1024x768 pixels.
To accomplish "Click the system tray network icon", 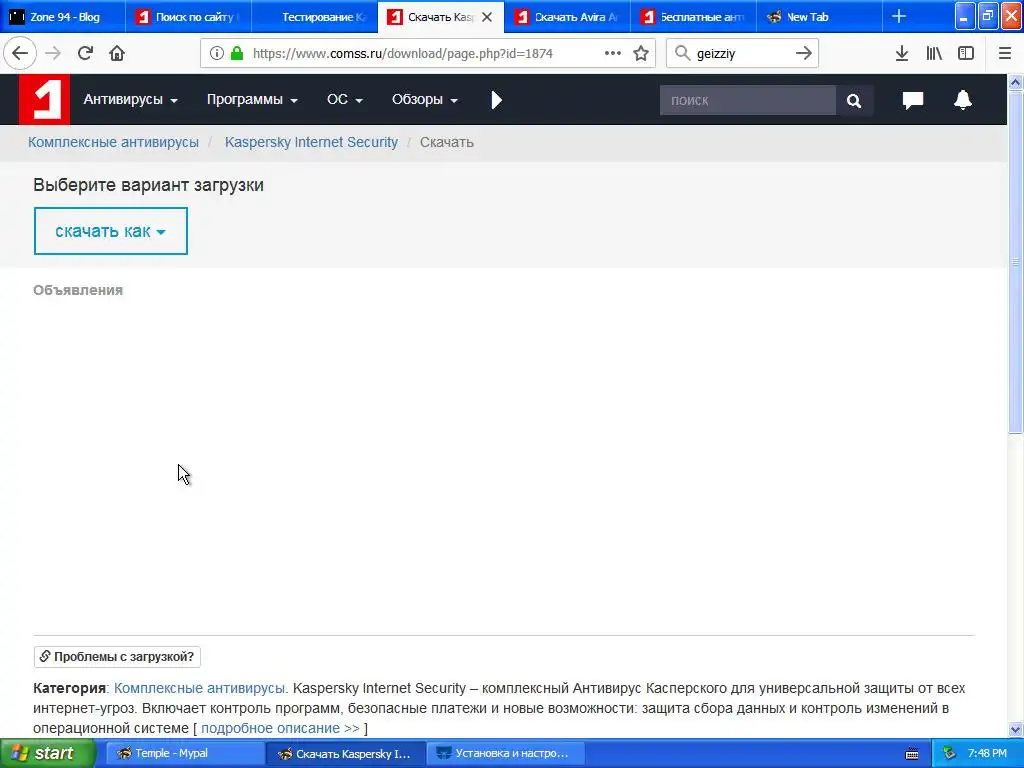I will tap(950, 754).
